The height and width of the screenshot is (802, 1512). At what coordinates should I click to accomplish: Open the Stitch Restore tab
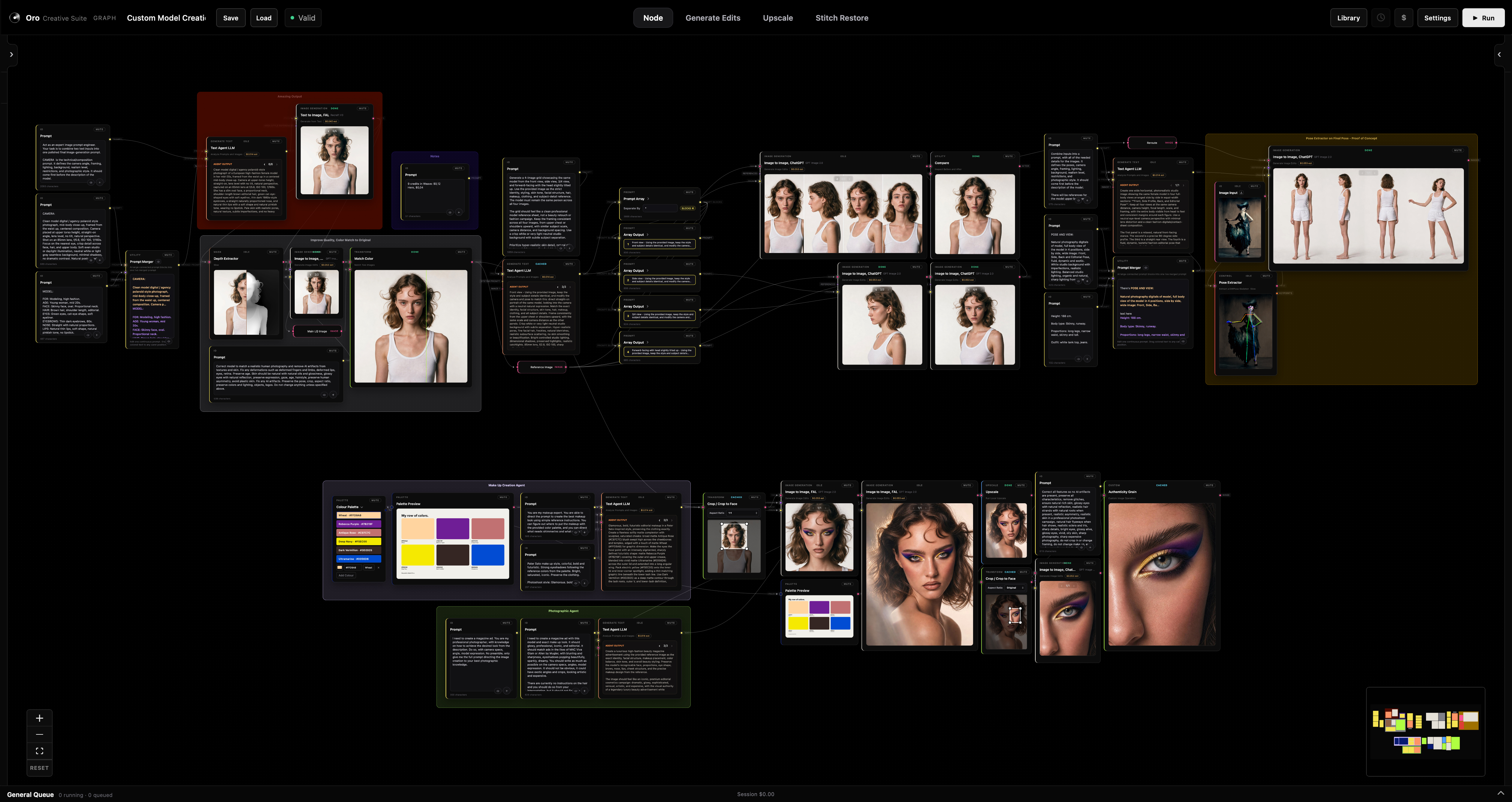tap(842, 18)
